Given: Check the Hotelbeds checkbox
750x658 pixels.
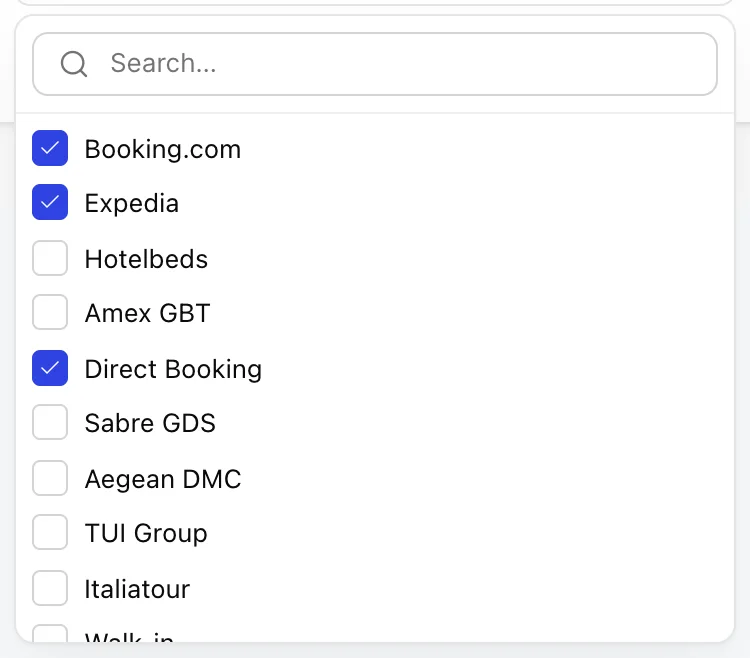Looking at the screenshot, I should [x=50, y=258].
